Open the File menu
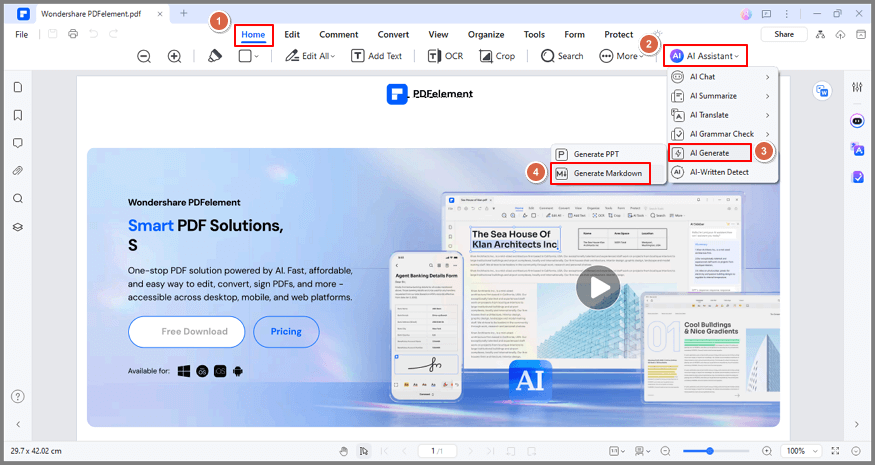The width and height of the screenshot is (875, 465). pos(22,35)
